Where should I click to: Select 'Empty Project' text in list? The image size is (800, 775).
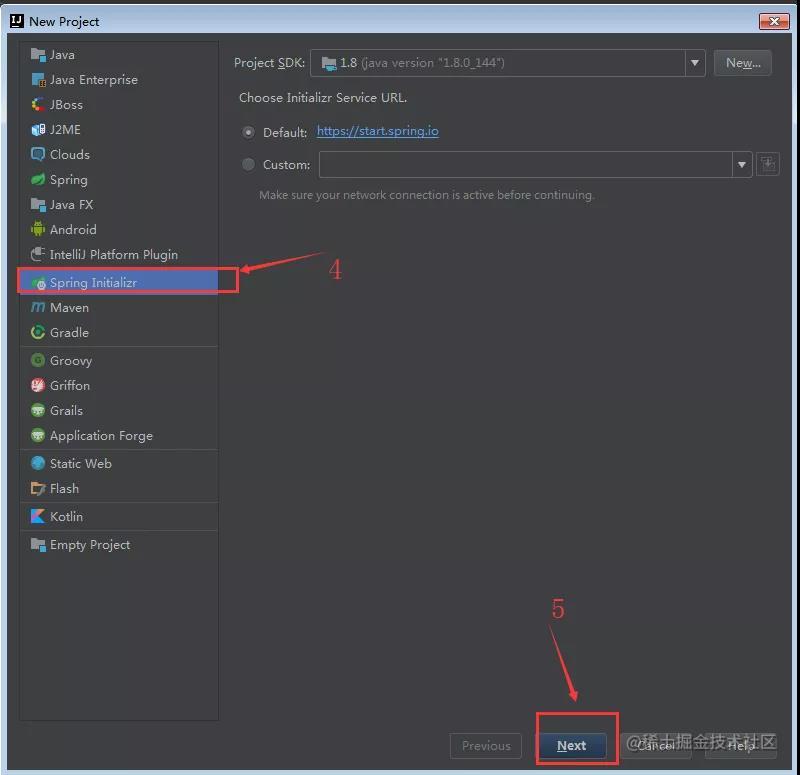pyautogui.click(x=90, y=545)
